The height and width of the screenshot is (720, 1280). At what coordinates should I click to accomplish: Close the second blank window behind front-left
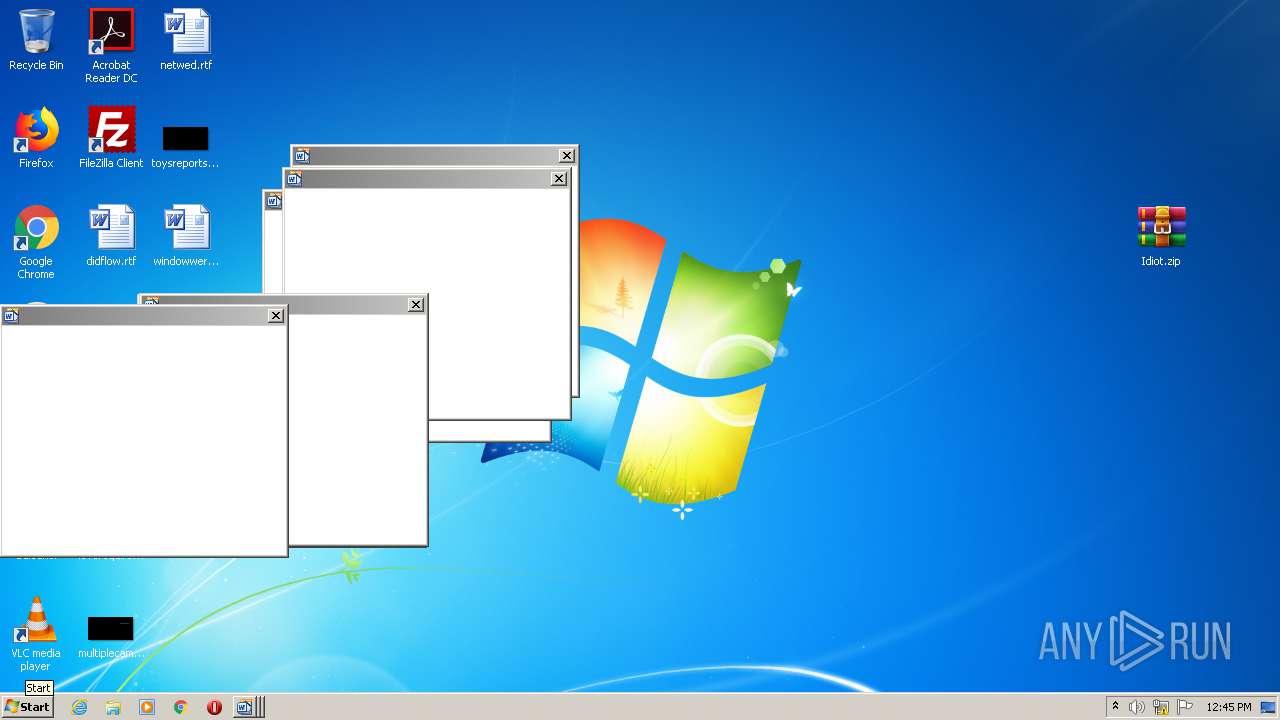click(416, 305)
